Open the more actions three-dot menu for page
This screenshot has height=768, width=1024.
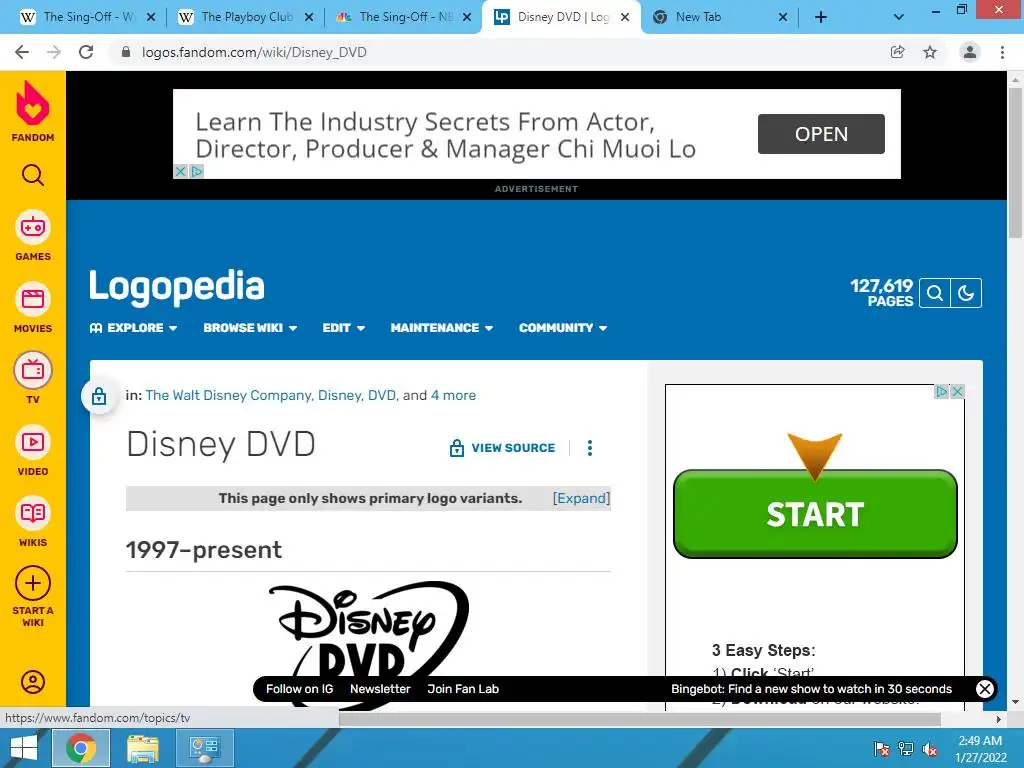[x=590, y=448]
